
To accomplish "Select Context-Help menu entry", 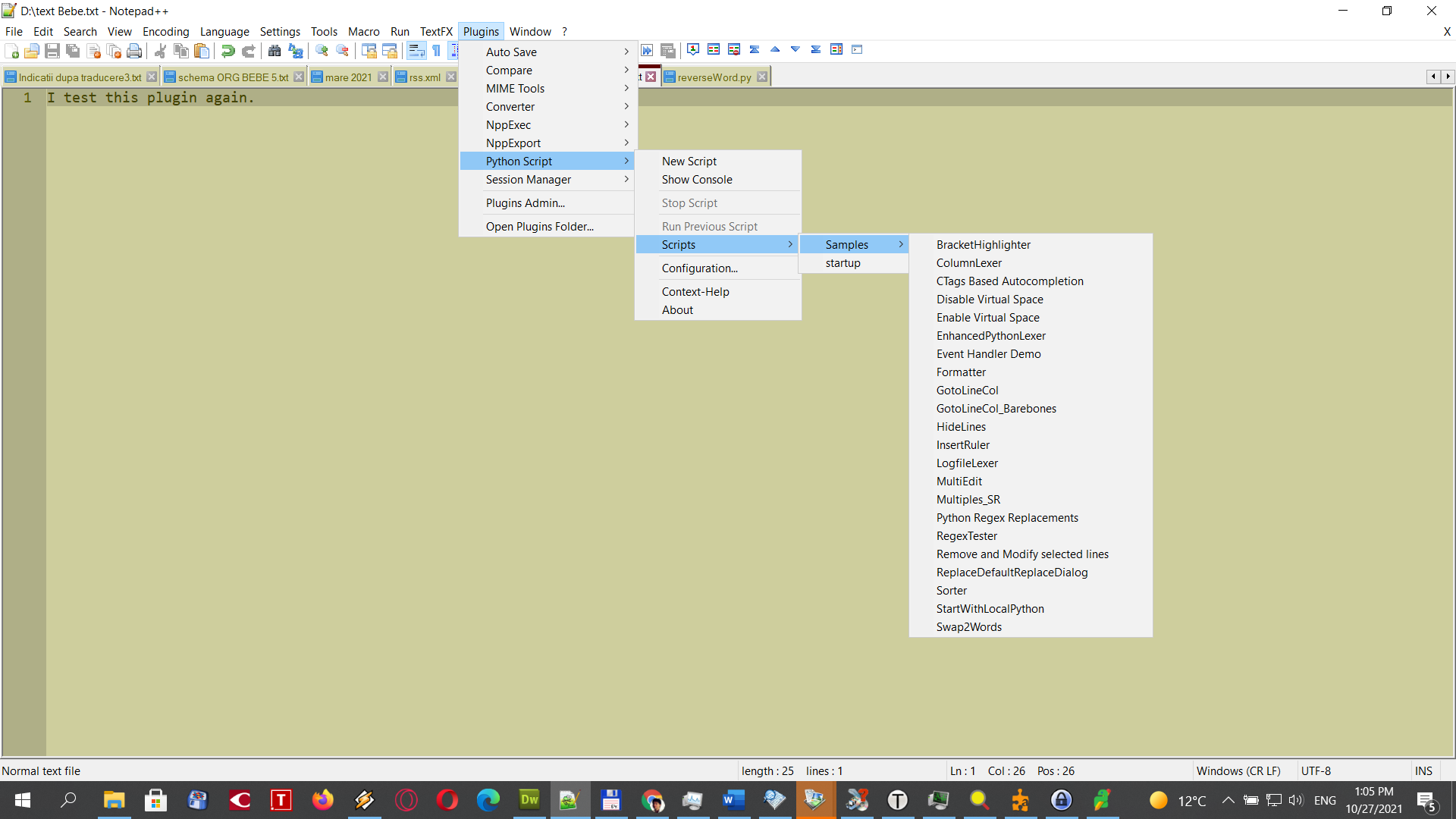I will (717, 291).
